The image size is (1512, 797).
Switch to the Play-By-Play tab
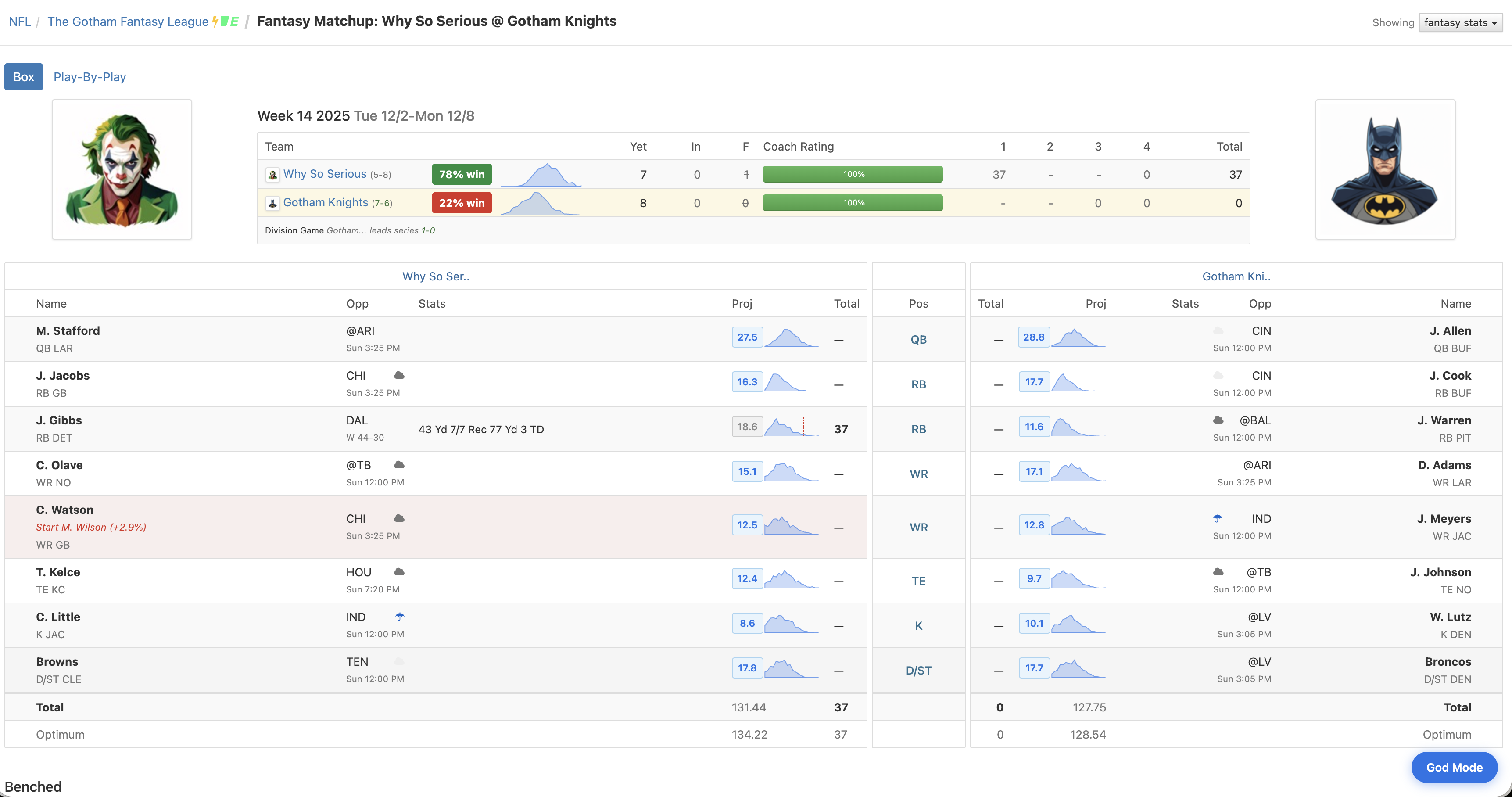pyautogui.click(x=89, y=77)
